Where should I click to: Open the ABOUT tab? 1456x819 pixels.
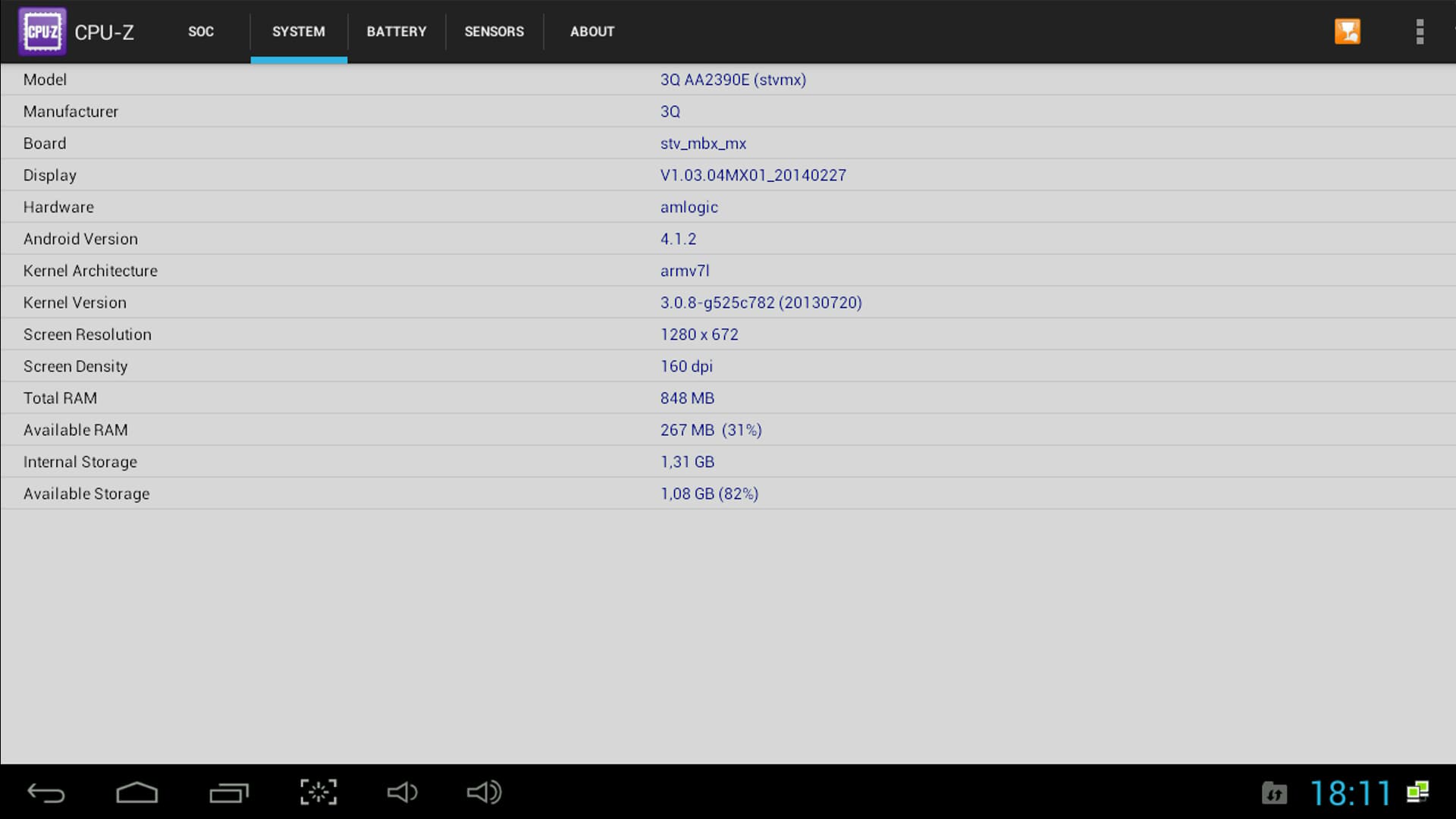coord(592,32)
